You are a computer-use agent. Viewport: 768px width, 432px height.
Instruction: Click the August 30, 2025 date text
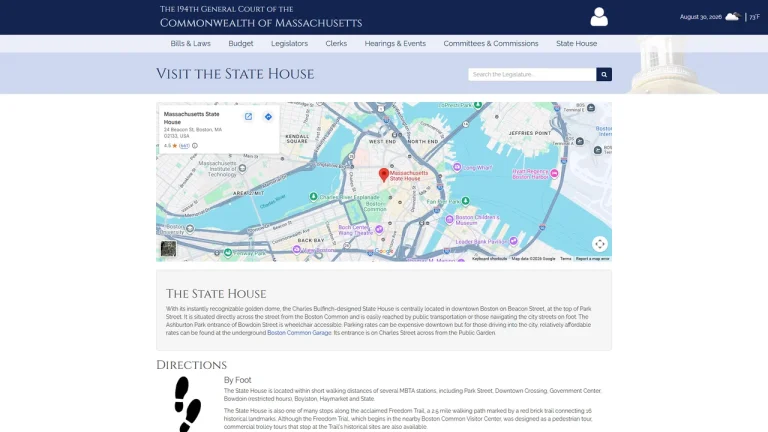pyautogui.click(x=700, y=17)
